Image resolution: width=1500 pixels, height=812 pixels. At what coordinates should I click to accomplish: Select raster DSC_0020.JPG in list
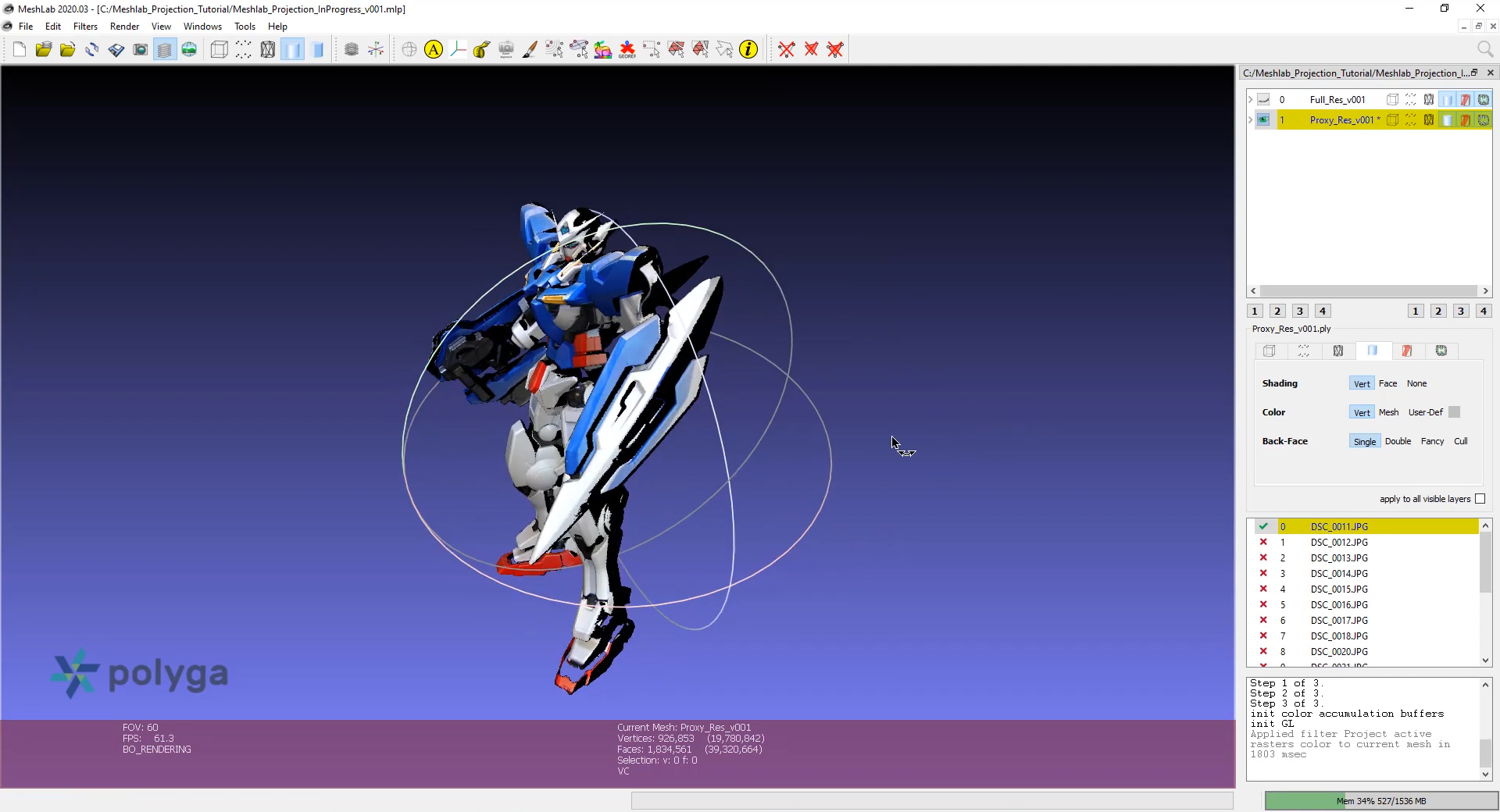click(x=1339, y=652)
